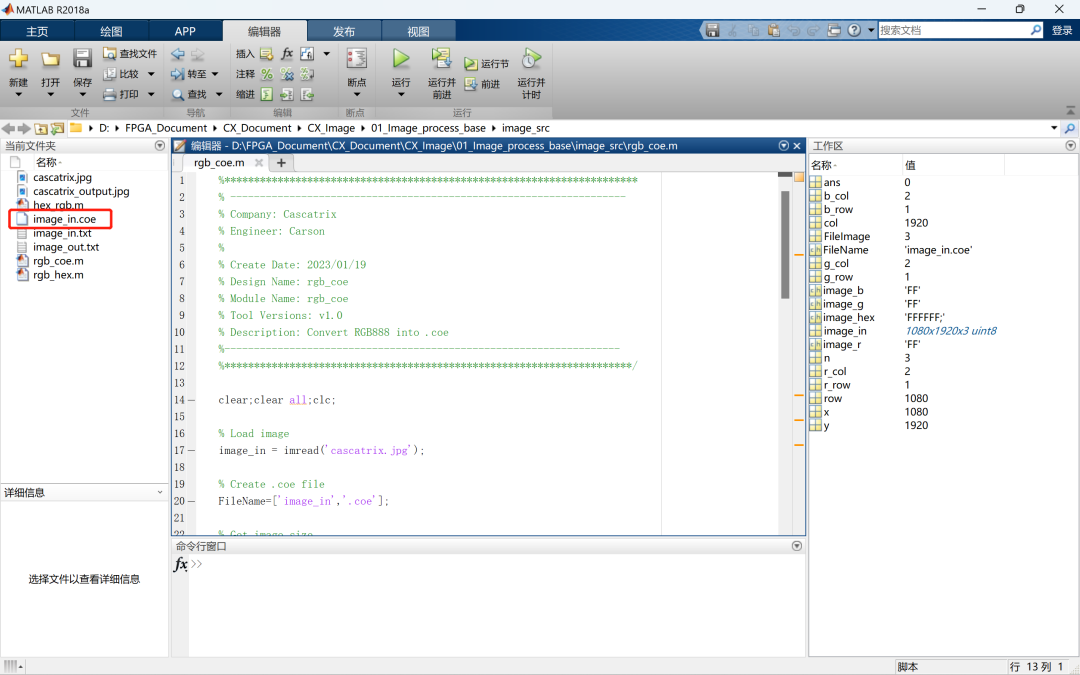Expand the Compare dropdown arrow
The height and width of the screenshot is (675, 1080).
(x=151, y=74)
